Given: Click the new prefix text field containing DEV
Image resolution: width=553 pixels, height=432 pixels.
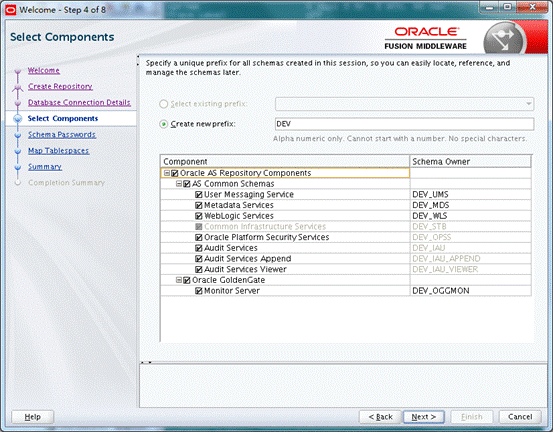Looking at the screenshot, I should pyautogui.click(x=404, y=124).
